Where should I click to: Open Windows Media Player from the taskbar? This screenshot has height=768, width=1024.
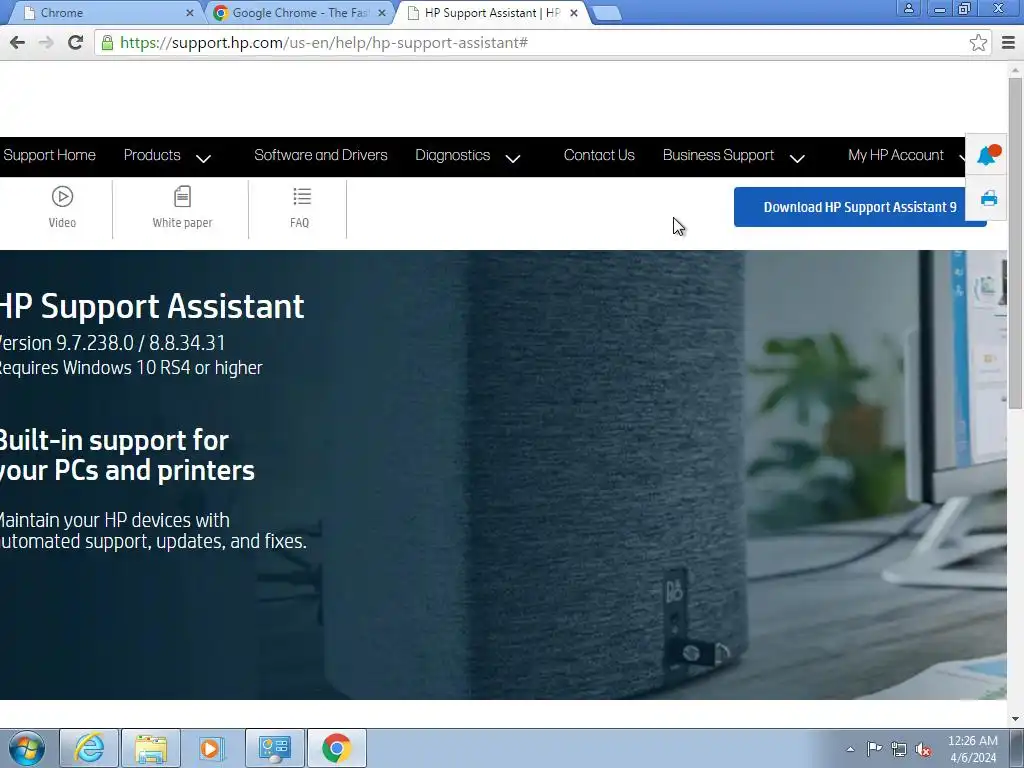point(212,748)
